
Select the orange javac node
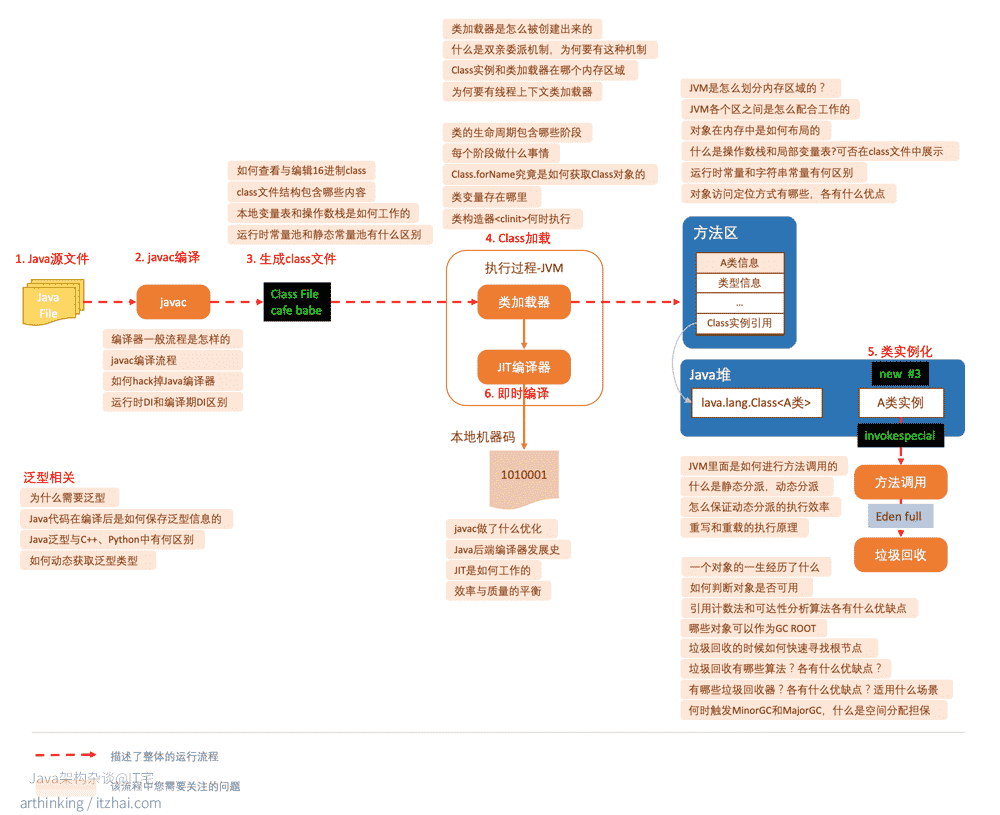pos(173,302)
